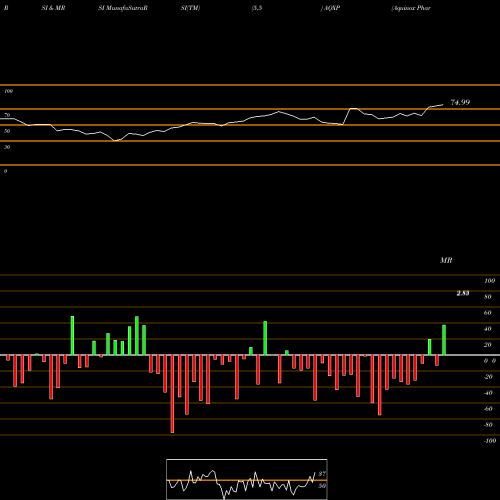Click the "100" label on the RSI axis
Image resolution: width=500 pixels, height=500 pixels.
click(8, 91)
